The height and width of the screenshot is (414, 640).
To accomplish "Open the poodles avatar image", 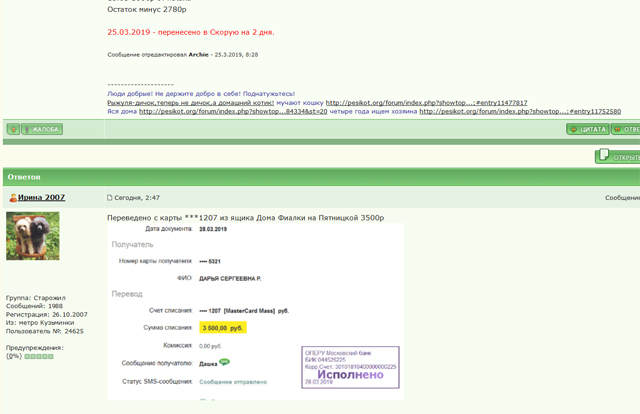I will tap(33, 236).
